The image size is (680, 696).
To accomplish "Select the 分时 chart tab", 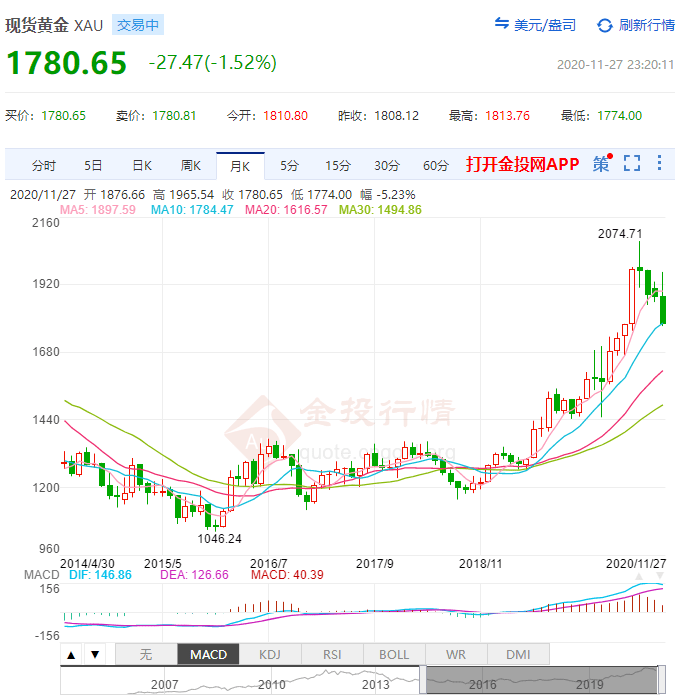I will click(x=43, y=165).
